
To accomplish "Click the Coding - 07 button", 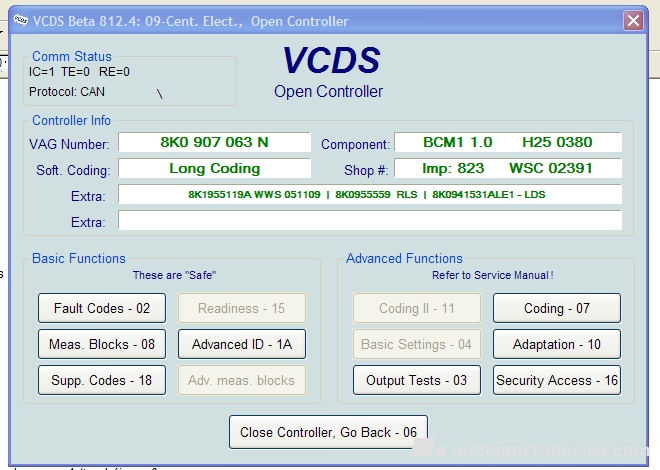I will point(557,309).
